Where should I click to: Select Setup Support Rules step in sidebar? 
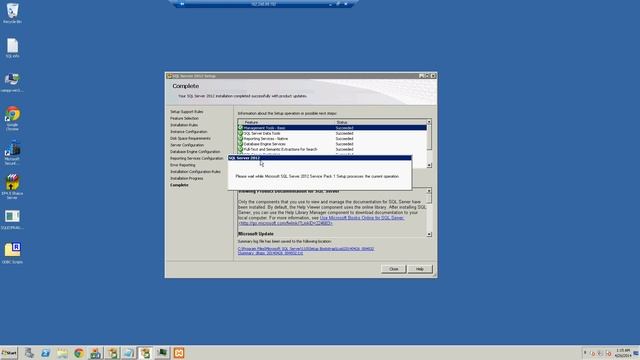pyautogui.click(x=187, y=111)
